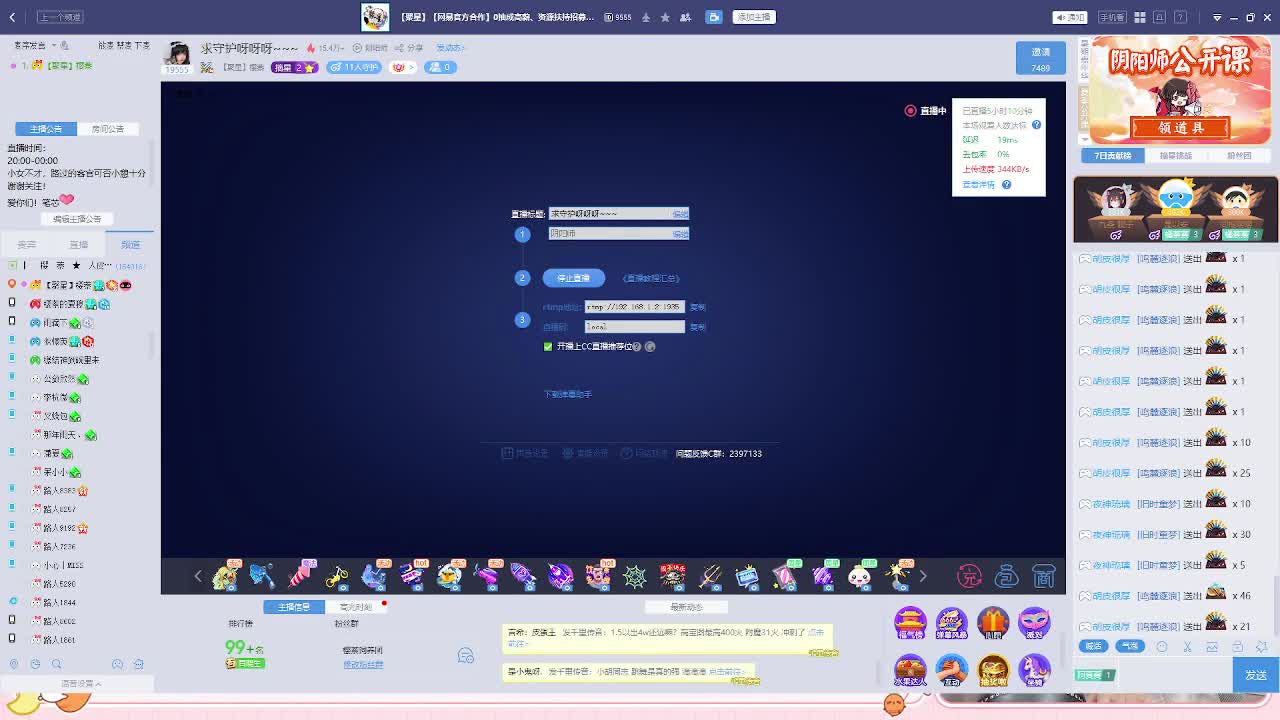The width and height of the screenshot is (1280, 720).
Task: Toggle the 开播上CC直播推荐位 checkbox
Action: [x=548, y=346]
